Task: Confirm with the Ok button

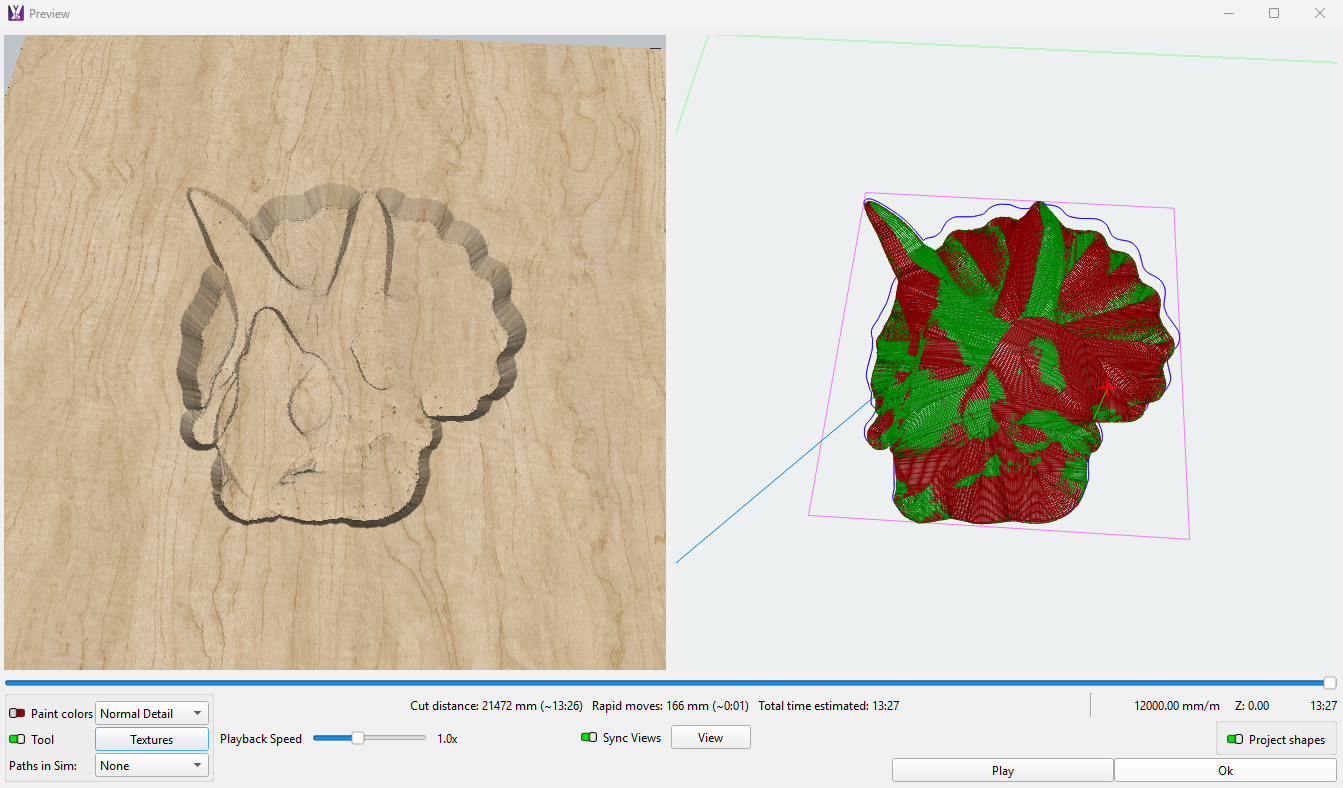Action: [1225, 770]
